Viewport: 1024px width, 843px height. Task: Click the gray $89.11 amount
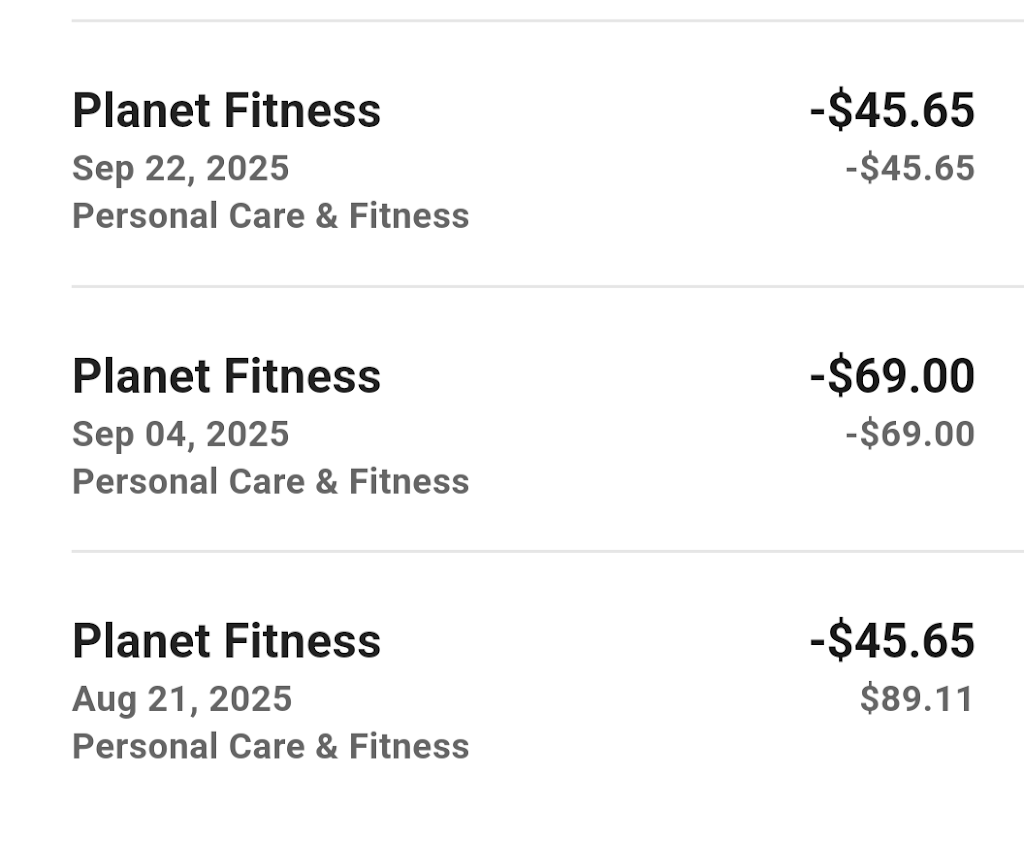pyautogui.click(x=917, y=699)
